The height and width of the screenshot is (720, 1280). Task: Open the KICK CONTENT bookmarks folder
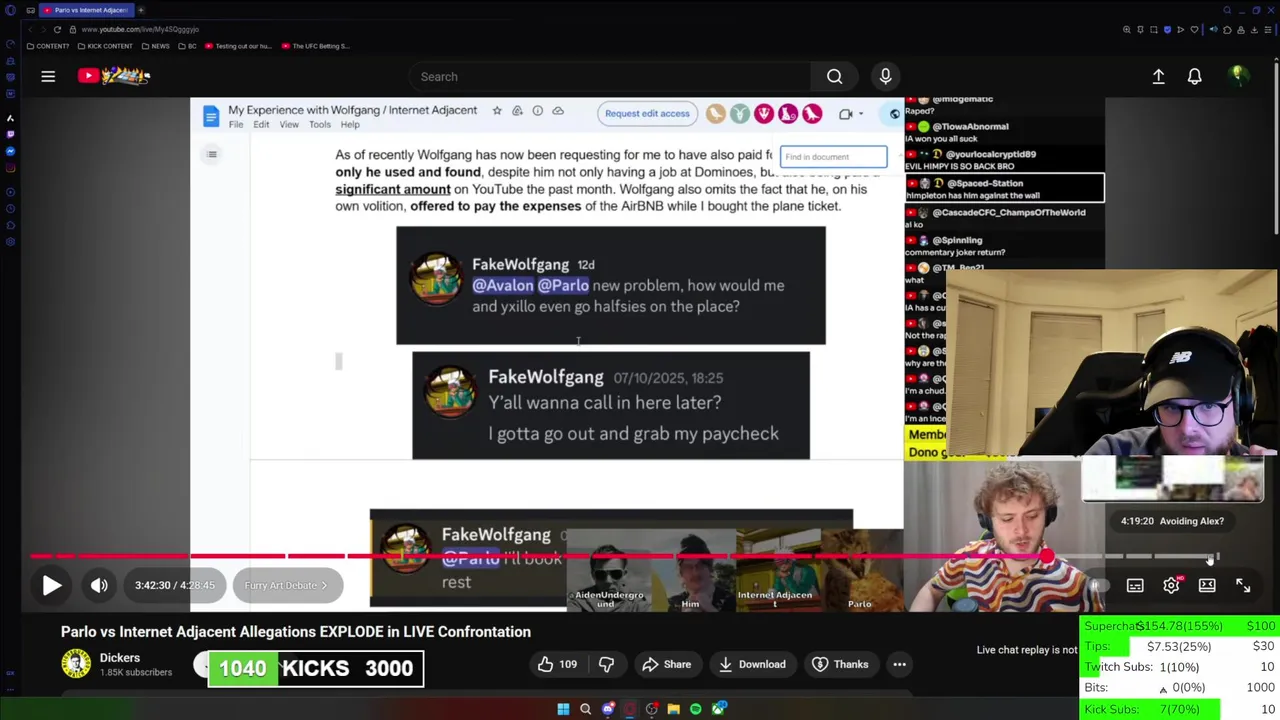[105, 46]
